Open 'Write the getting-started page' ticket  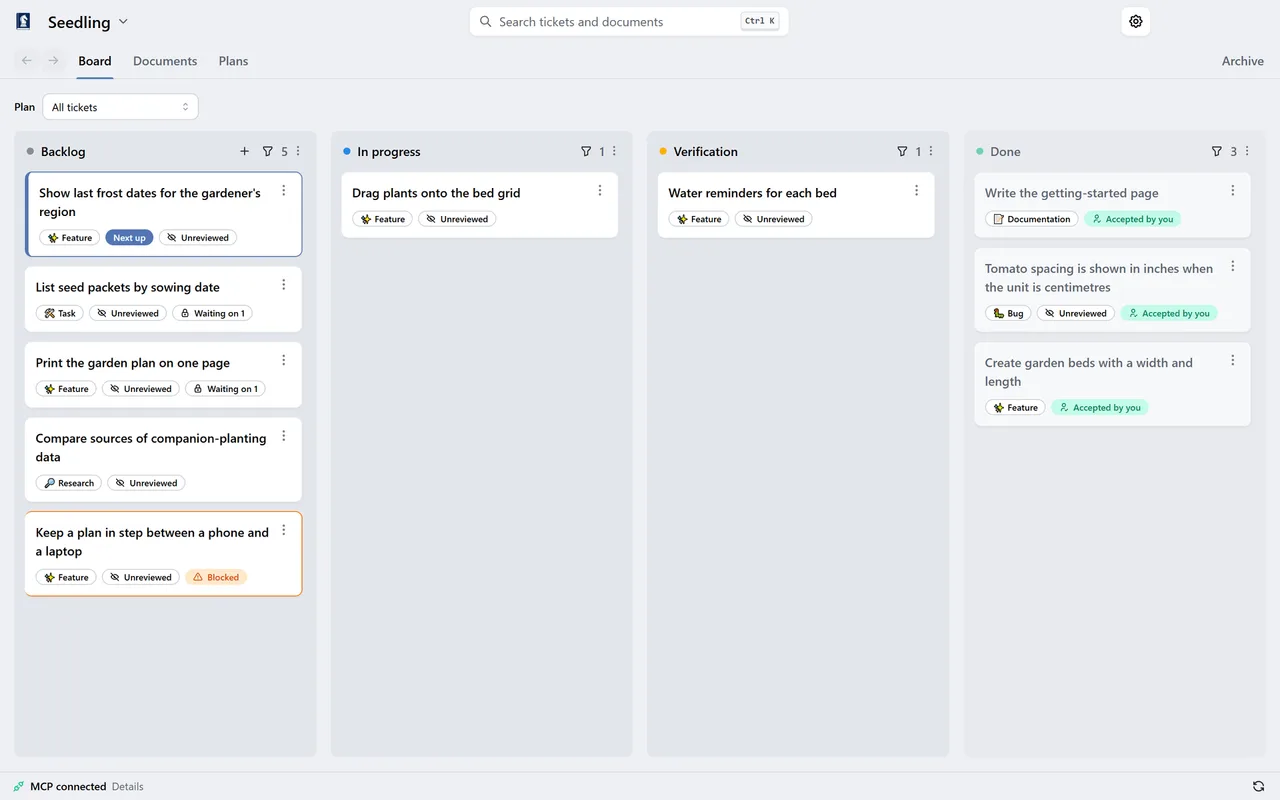1071,193
